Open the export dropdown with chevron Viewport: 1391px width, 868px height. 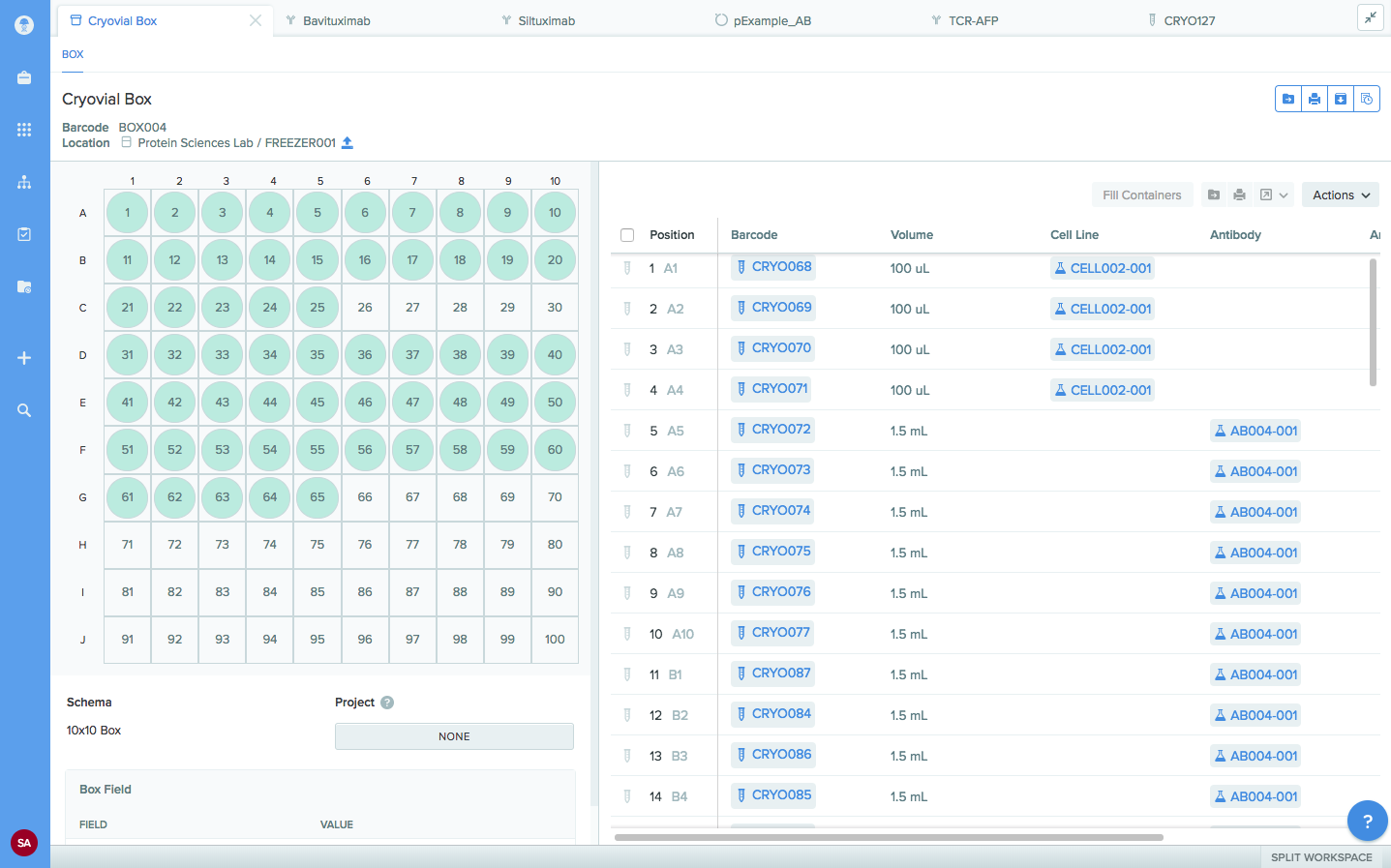(x=1274, y=195)
